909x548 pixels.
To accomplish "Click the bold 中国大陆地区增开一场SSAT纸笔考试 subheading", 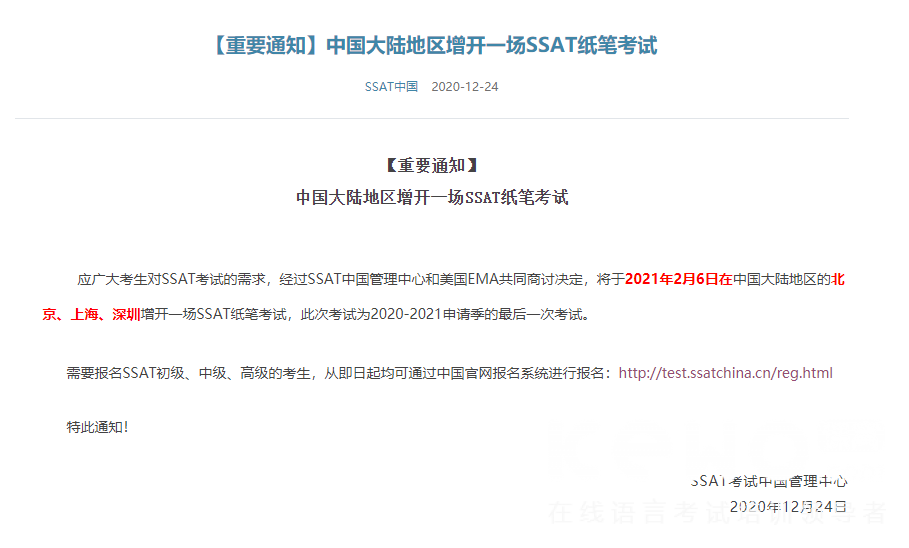I will coord(431,197).
